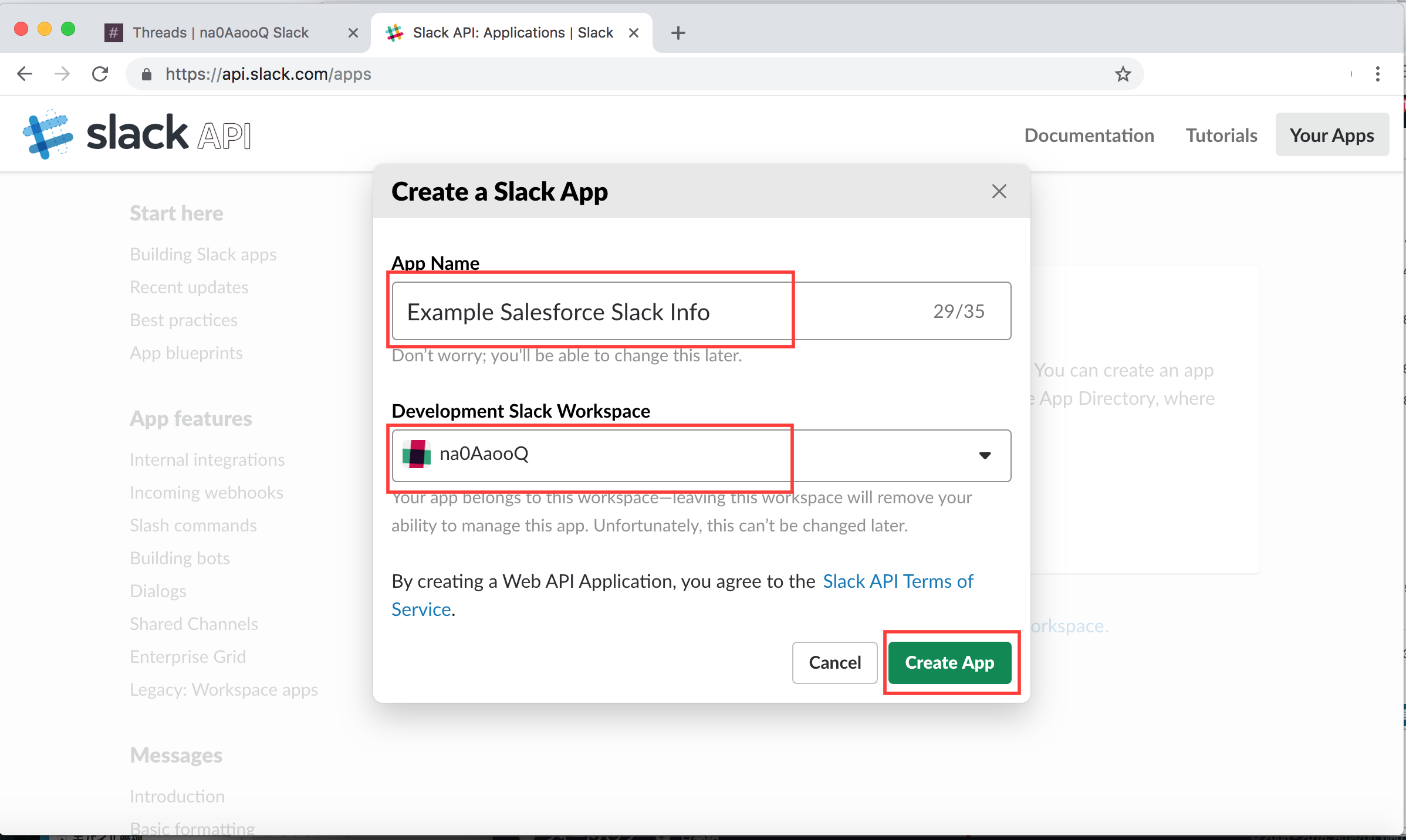This screenshot has height=840, width=1406.
Task: Open Shared Channels sidebar link
Action: [x=194, y=624]
